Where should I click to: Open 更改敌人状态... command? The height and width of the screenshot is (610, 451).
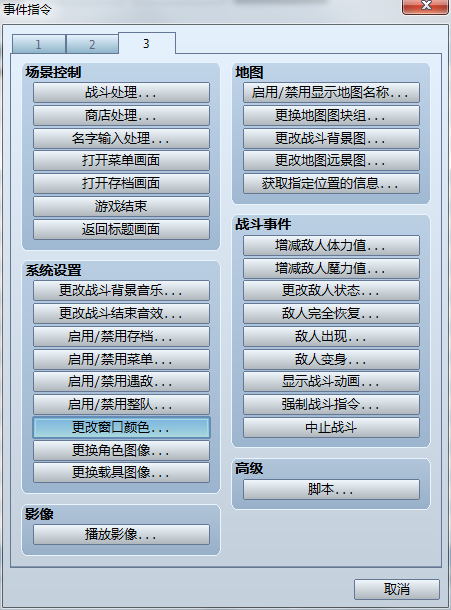pos(332,290)
